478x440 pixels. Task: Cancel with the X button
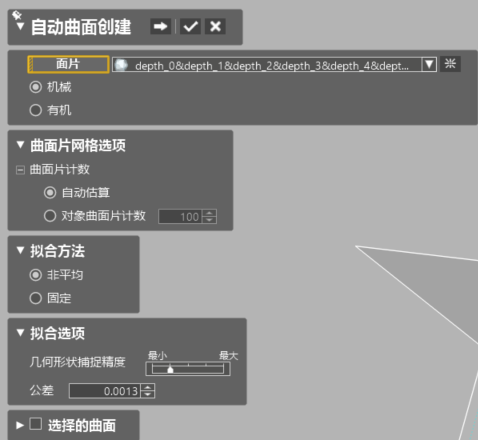point(215,26)
